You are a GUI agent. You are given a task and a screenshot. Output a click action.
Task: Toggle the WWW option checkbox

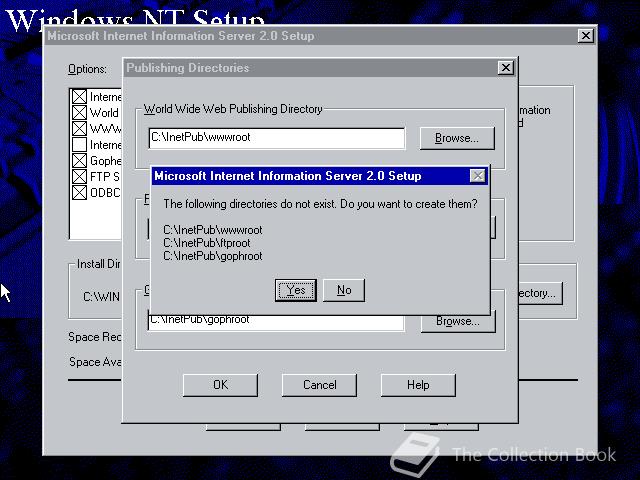tap(79, 129)
